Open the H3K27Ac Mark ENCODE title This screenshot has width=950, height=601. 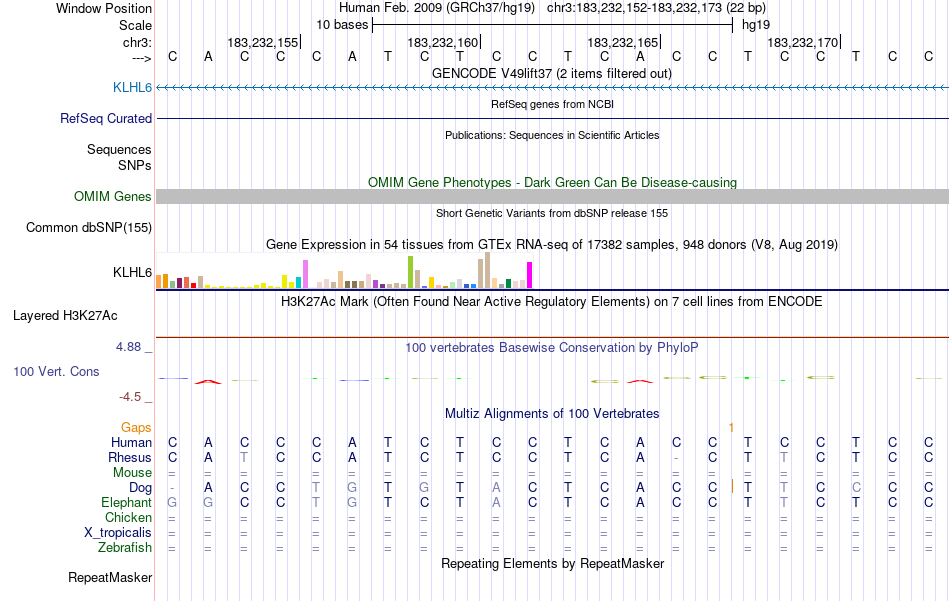[552, 302]
